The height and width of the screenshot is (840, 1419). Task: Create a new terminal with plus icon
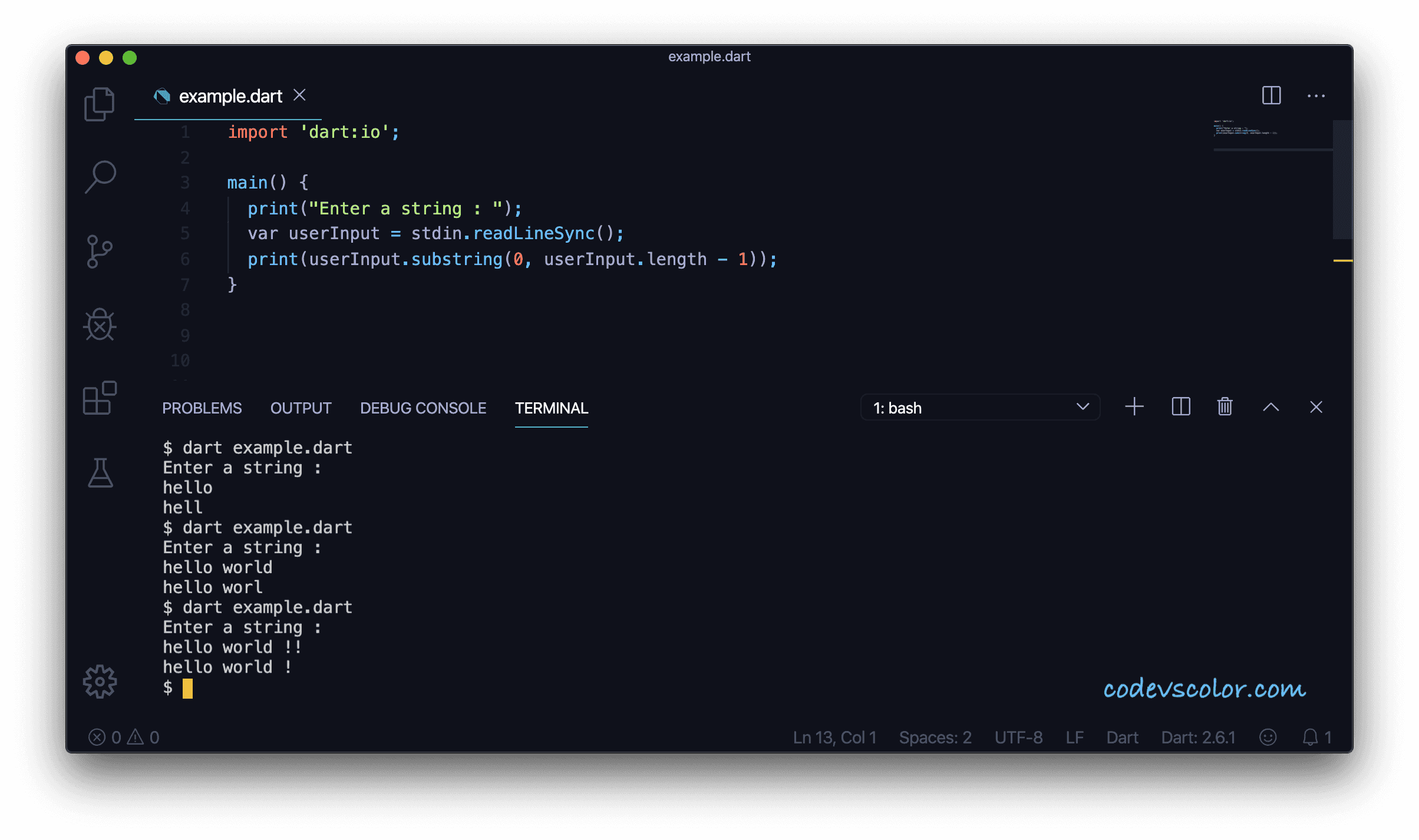[1134, 407]
